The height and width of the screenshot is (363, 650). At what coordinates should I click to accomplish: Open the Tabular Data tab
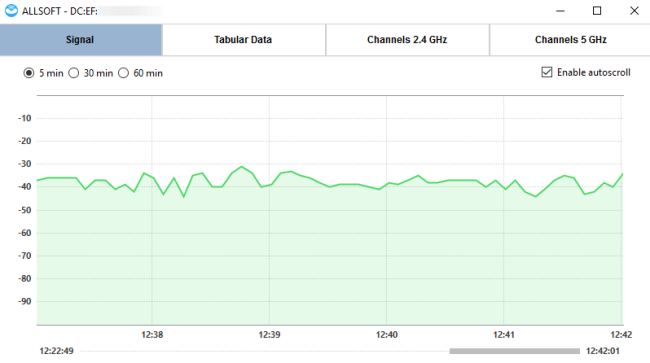pyautogui.click(x=243, y=40)
